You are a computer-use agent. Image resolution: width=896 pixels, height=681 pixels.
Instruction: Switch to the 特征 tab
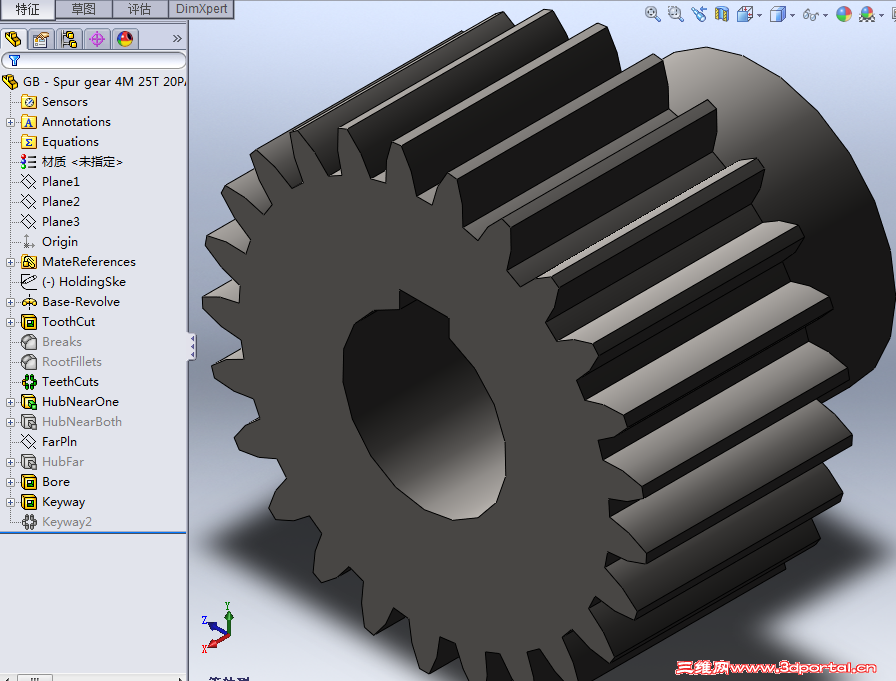[27, 9]
